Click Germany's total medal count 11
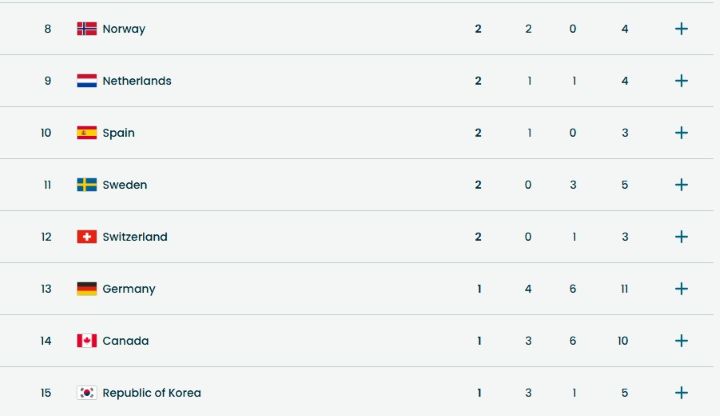 (624, 289)
